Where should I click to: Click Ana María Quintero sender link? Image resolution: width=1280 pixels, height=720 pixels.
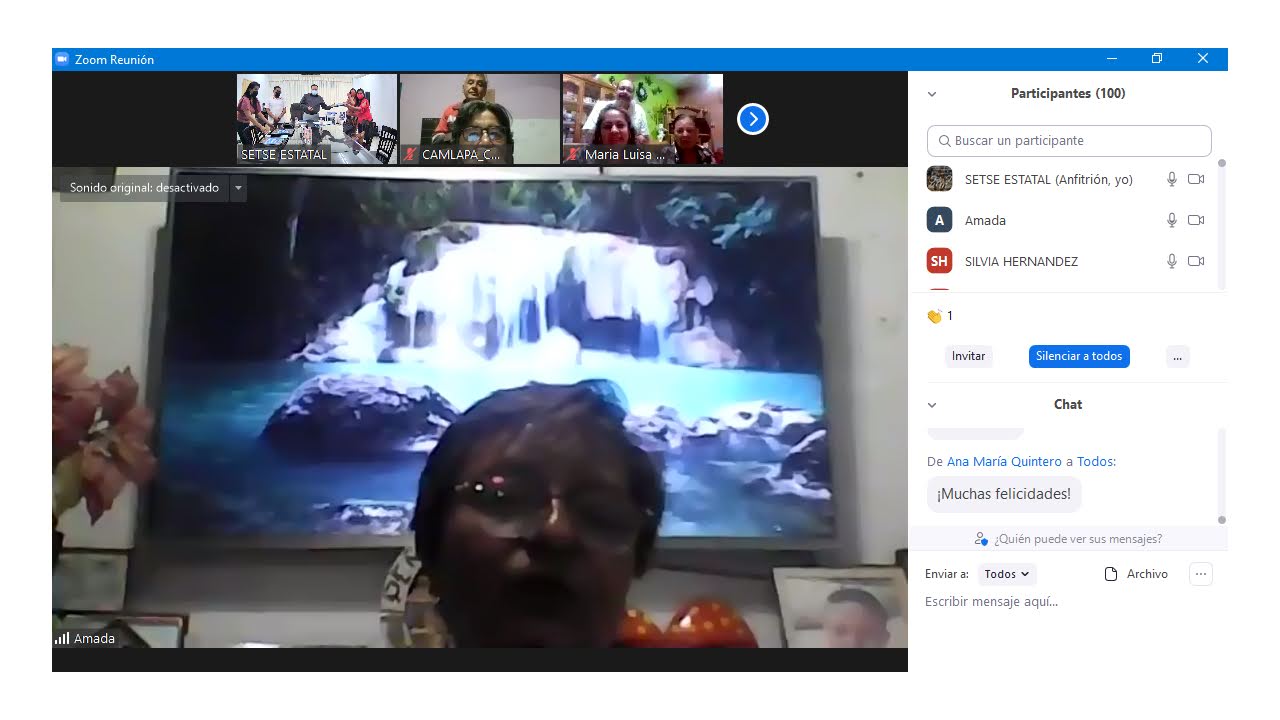point(1004,462)
